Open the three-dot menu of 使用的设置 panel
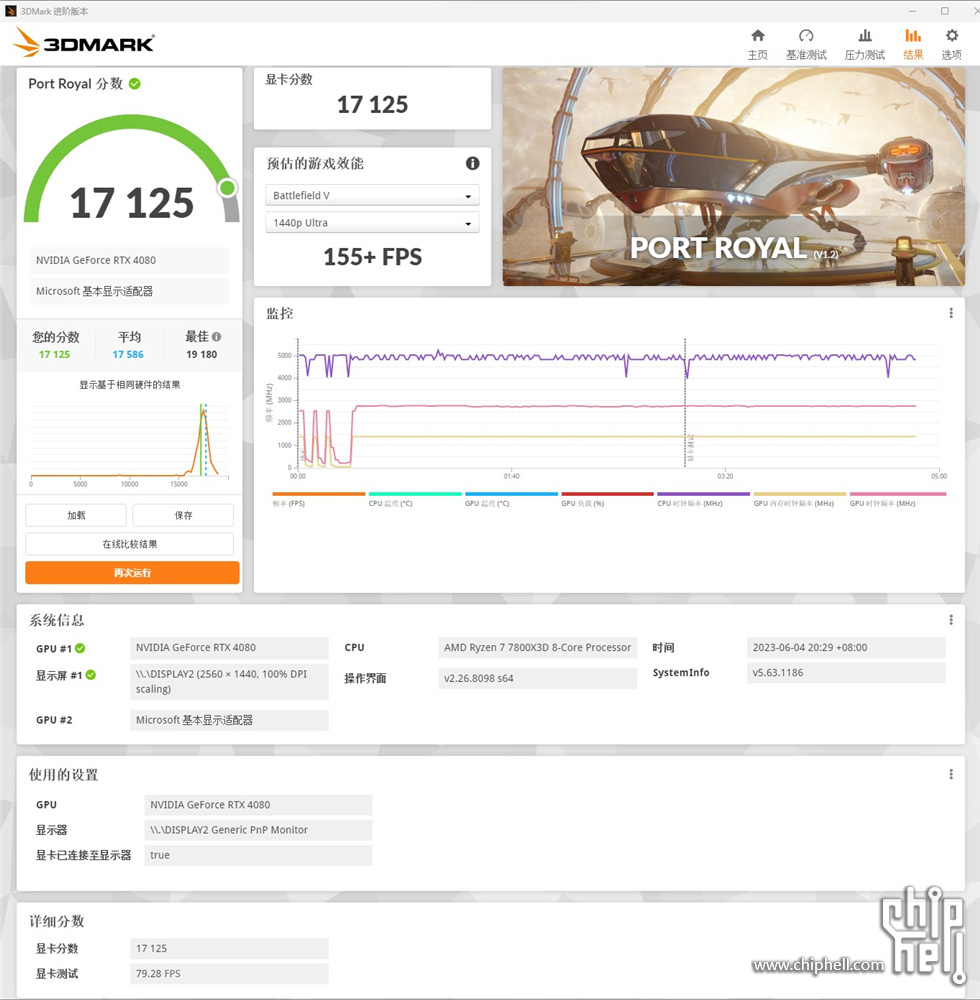 pos(951,774)
